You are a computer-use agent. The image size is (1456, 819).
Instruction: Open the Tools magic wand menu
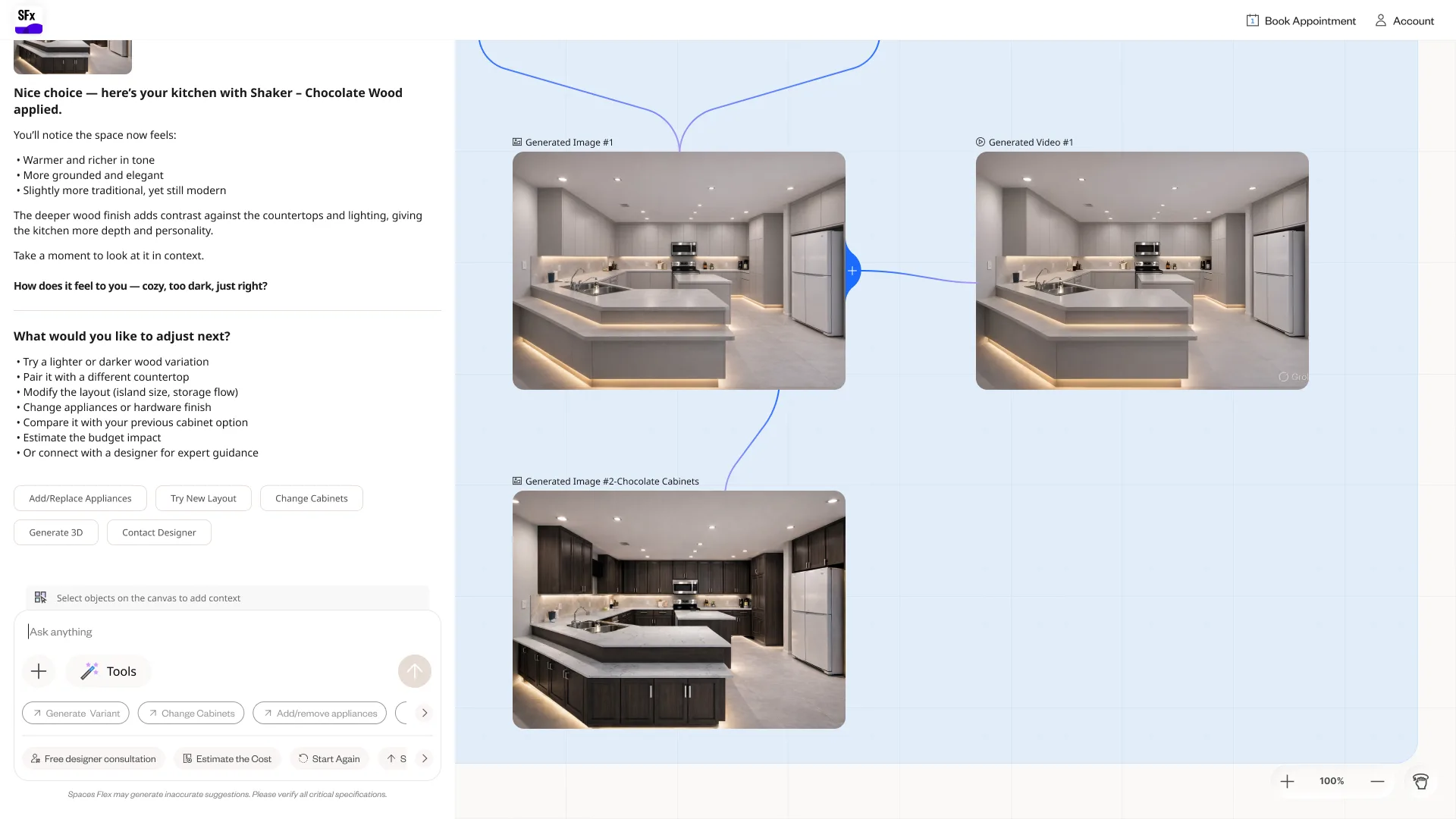(108, 671)
